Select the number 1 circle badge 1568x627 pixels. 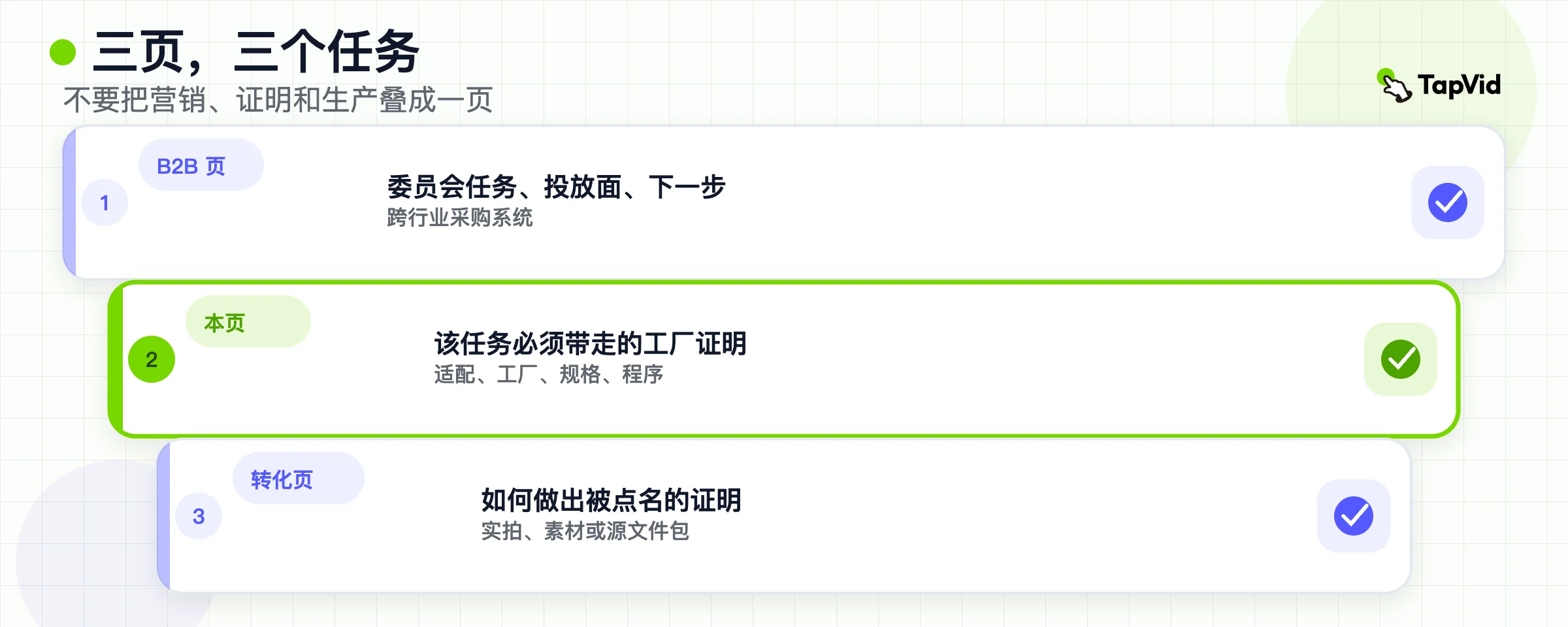pyautogui.click(x=105, y=202)
